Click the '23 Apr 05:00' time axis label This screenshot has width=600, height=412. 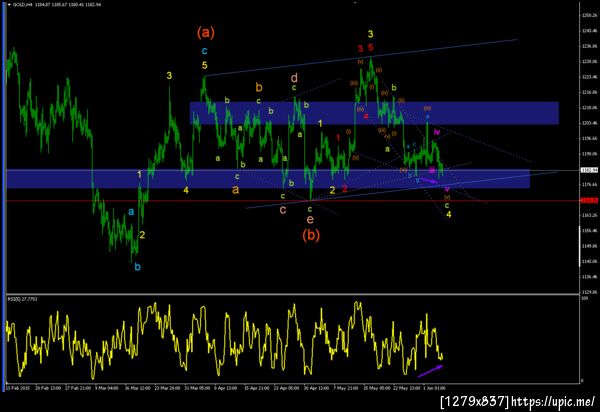tap(286, 388)
